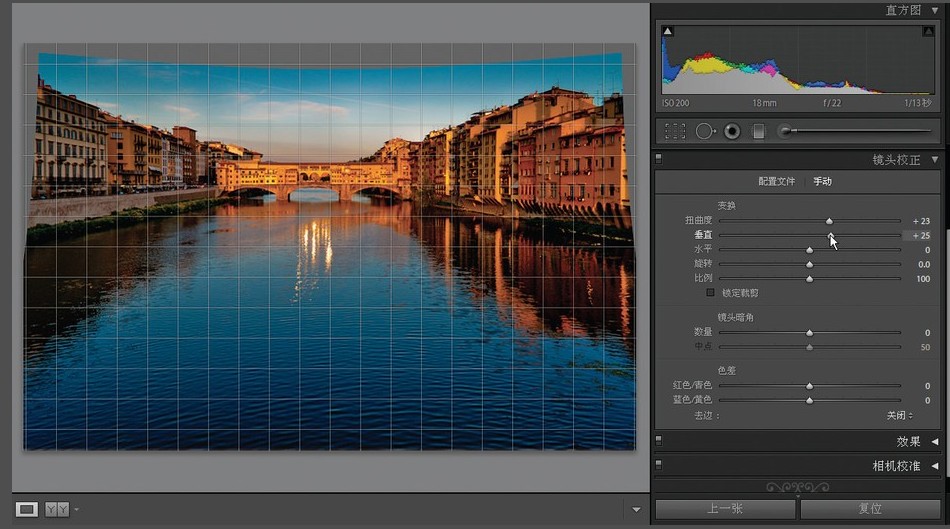The image size is (950, 529).
Task: Click the 色差 section label
Action: point(726,370)
